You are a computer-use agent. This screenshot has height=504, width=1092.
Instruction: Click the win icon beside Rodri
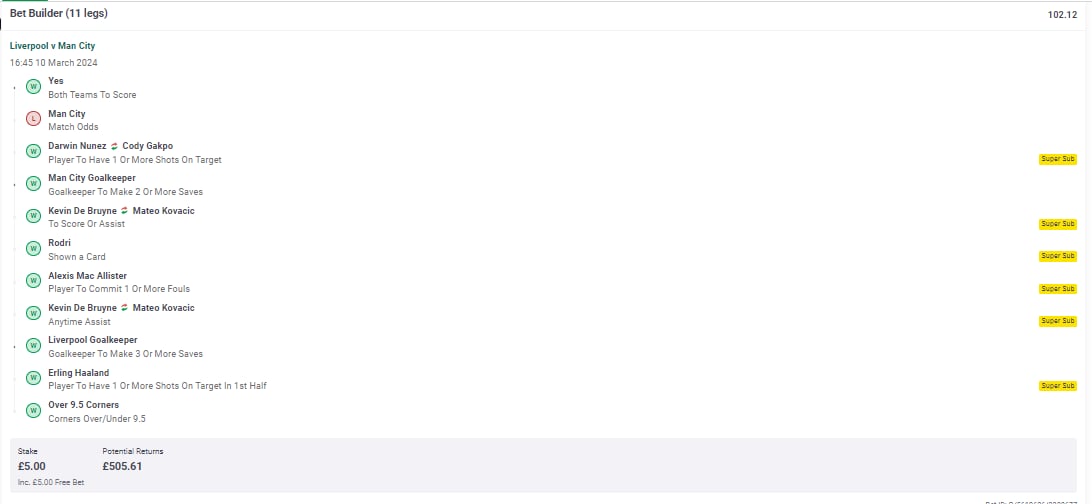tap(33, 249)
